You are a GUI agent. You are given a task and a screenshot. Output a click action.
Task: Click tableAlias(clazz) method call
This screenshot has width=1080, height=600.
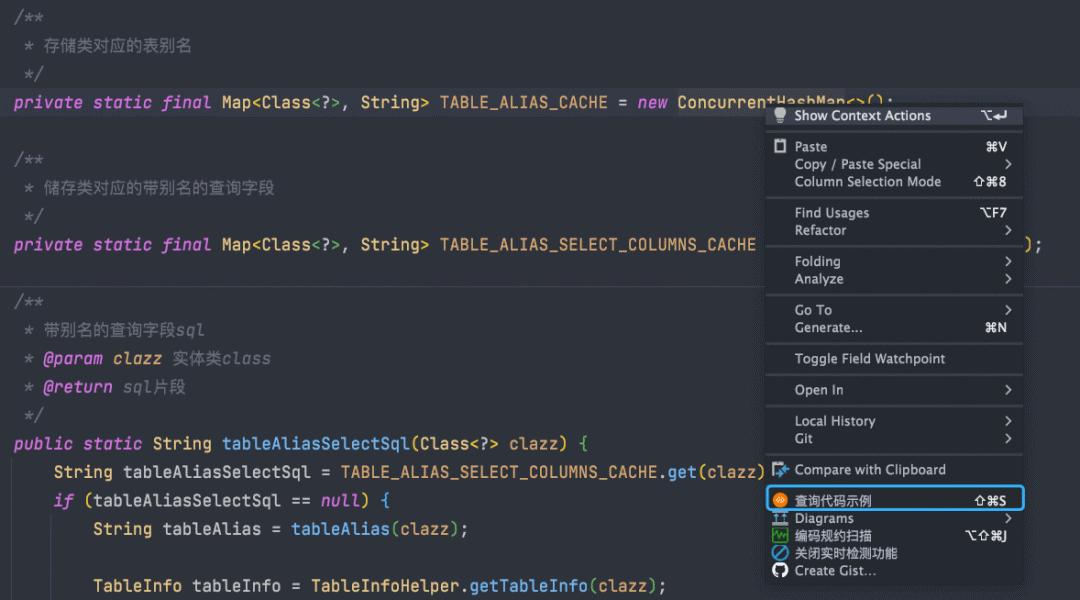[375, 529]
